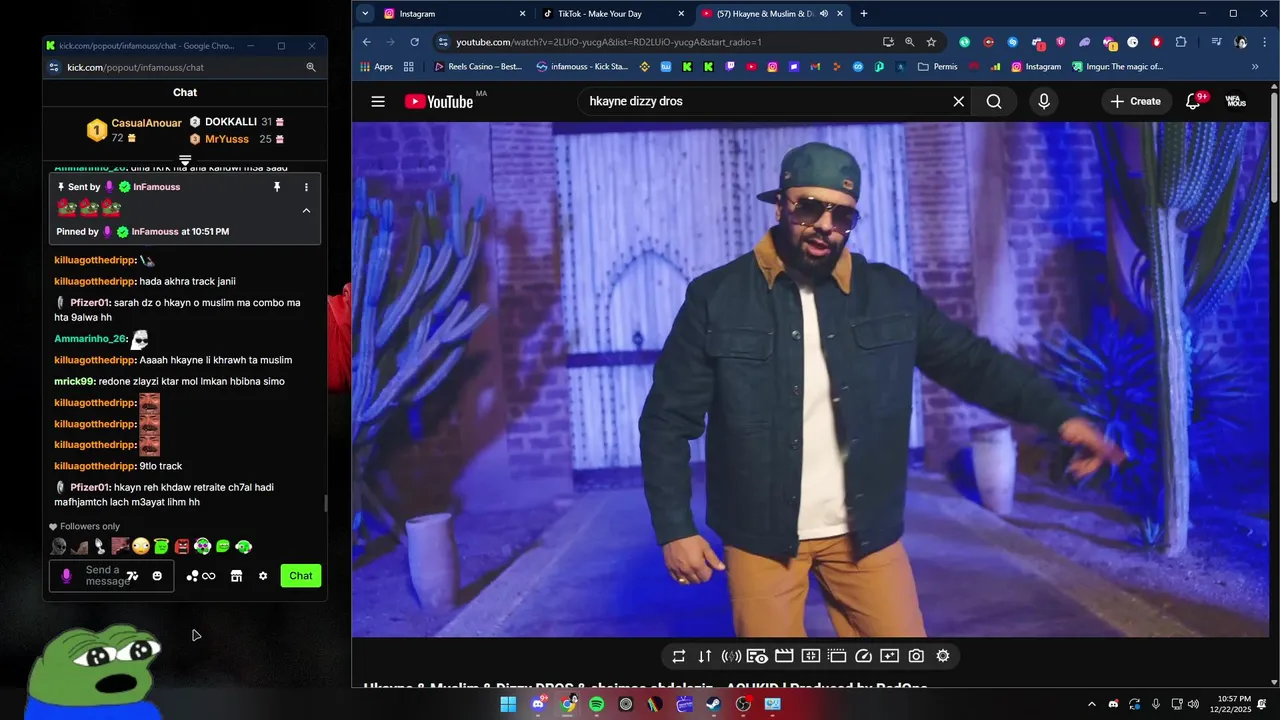Open the browser zoom magnifier icon
Viewport: 1280px width, 720px height.
tap(910, 42)
